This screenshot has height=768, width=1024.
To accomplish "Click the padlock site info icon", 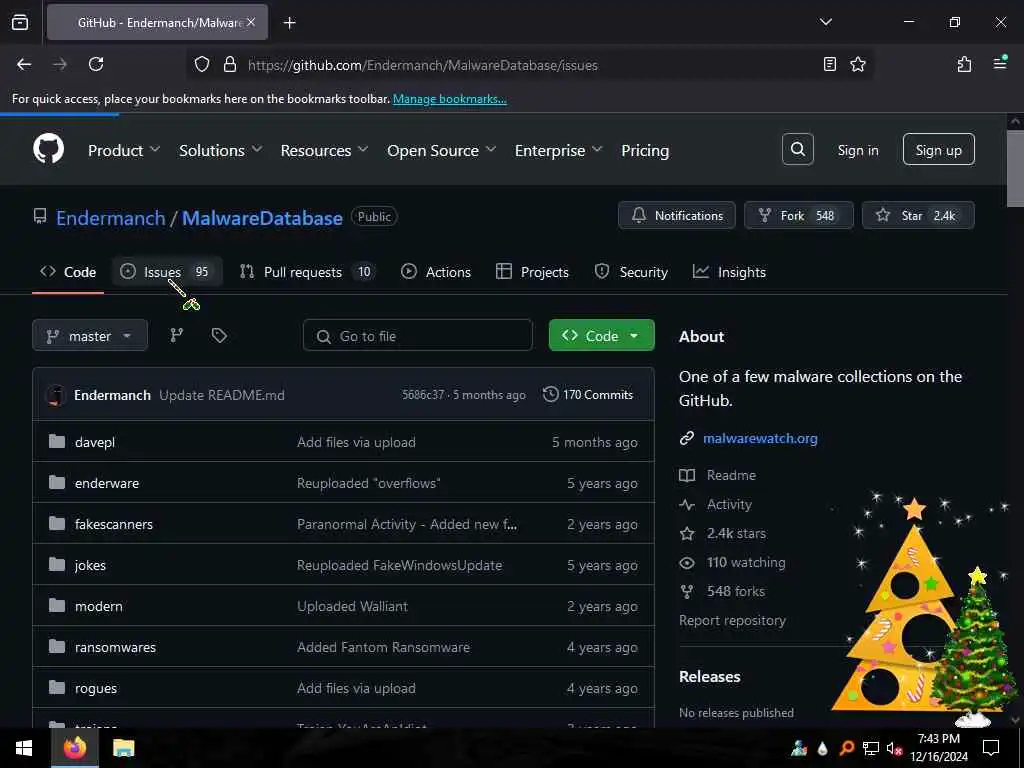I will click(229, 64).
